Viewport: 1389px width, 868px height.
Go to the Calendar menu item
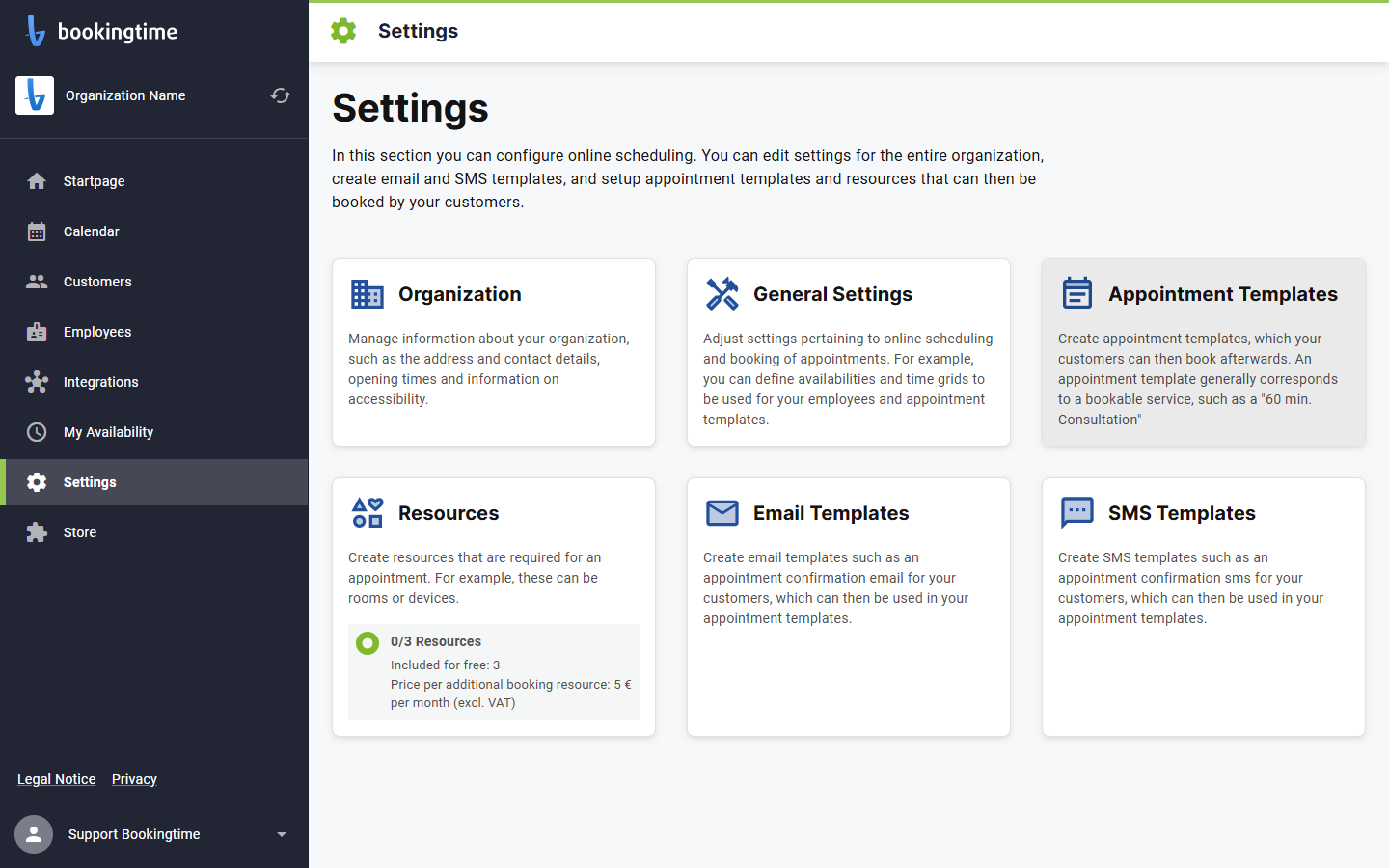coord(154,231)
